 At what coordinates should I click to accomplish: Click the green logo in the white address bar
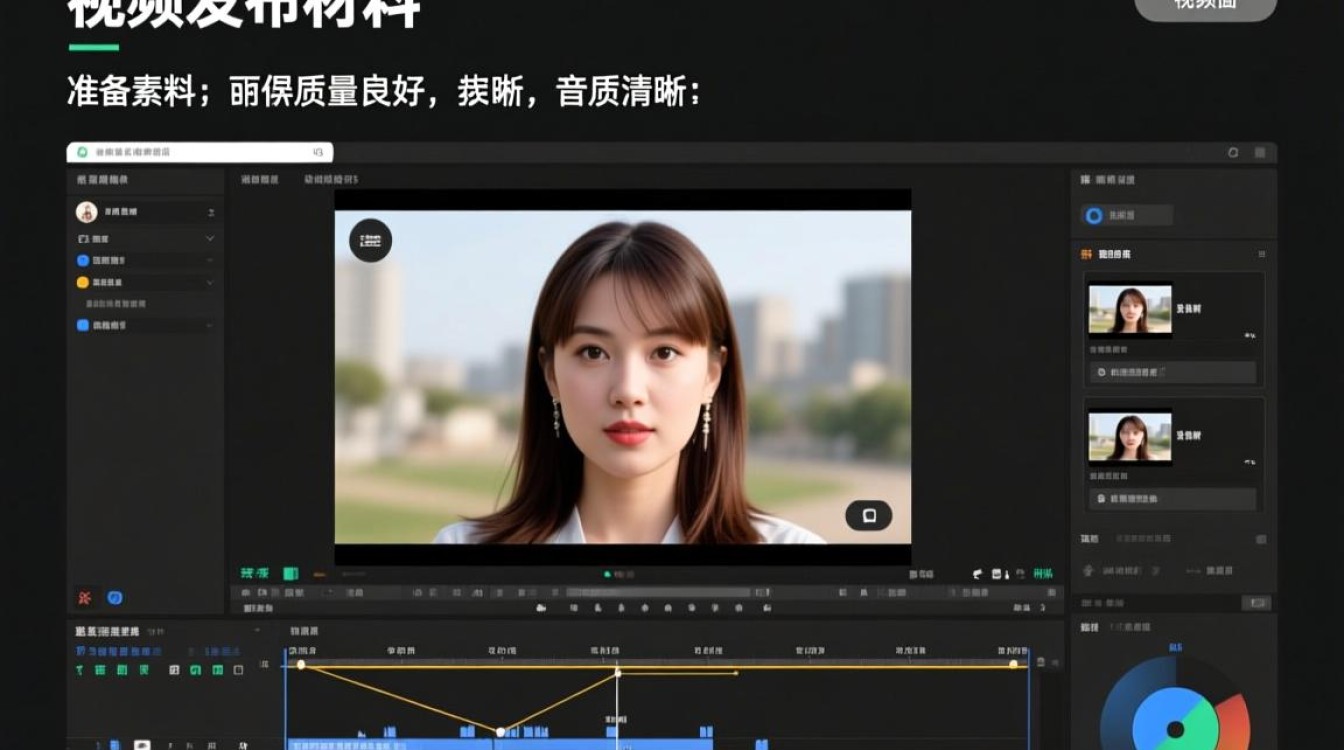tap(82, 152)
